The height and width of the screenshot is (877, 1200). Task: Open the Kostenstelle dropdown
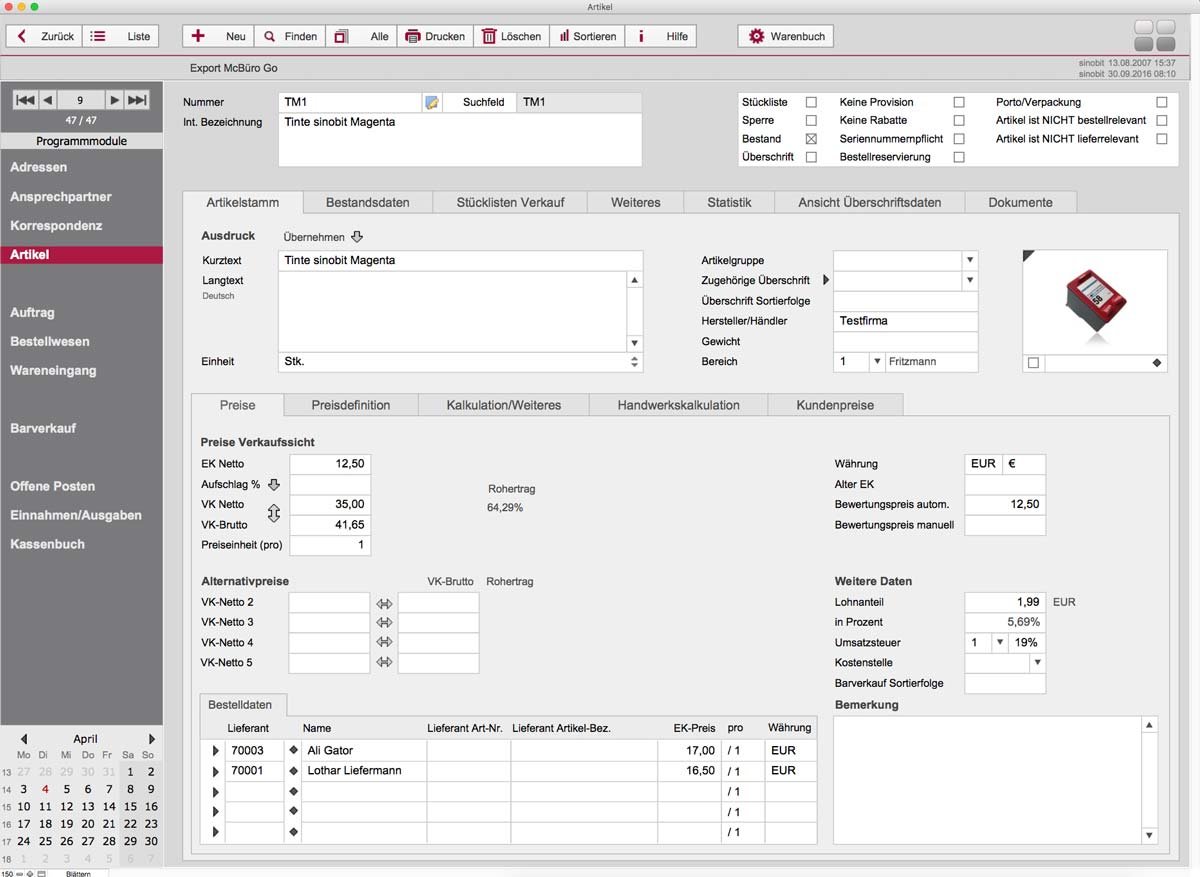tap(1036, 662)
